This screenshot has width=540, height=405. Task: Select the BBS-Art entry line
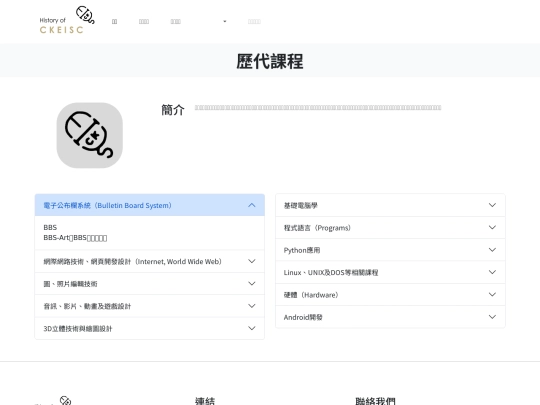(x=75, y=238)
